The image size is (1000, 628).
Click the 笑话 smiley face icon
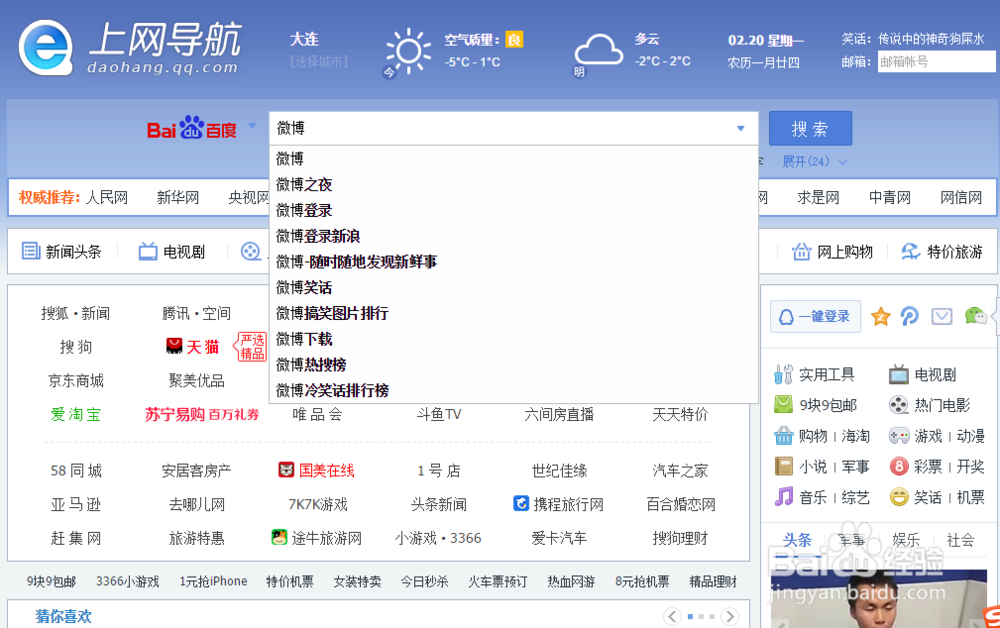899,497
